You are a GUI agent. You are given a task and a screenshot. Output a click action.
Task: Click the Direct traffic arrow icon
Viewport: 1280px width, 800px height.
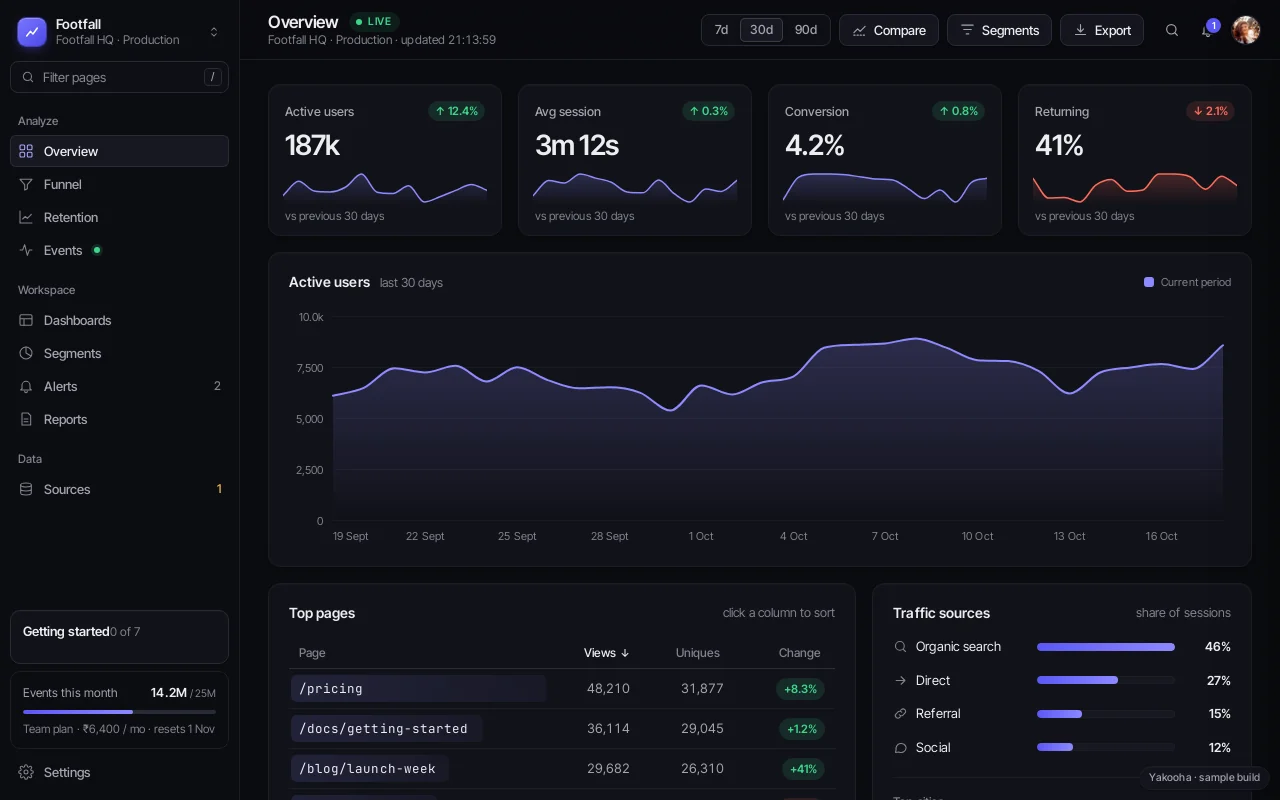point(900,681)
